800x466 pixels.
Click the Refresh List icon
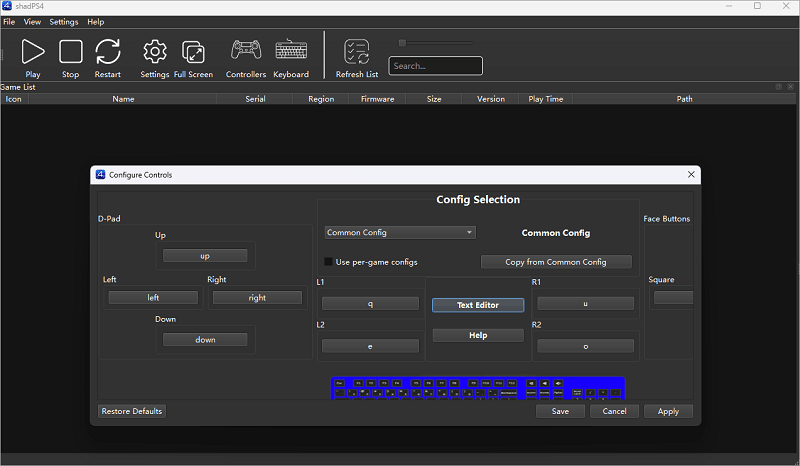(x=357, y=52)
